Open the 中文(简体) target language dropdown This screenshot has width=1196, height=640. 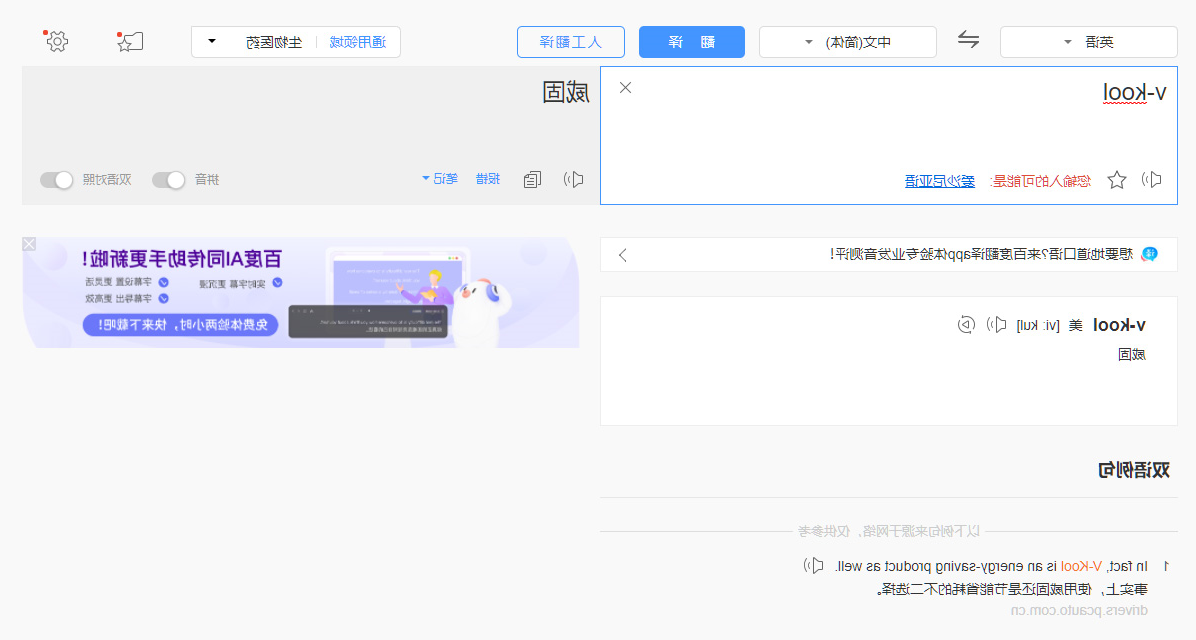[847, 42]
